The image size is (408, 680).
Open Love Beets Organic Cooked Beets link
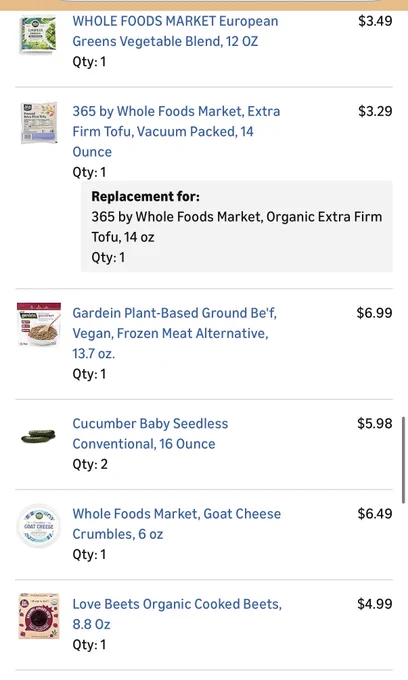coord(177,614)
